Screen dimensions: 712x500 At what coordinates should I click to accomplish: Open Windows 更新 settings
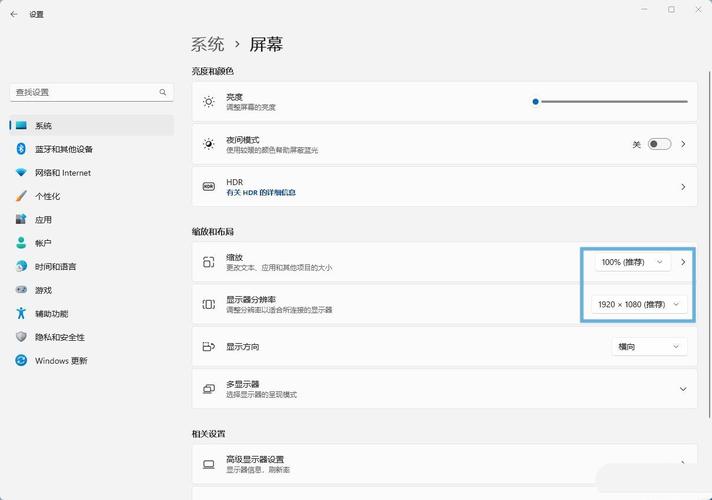(x=92, y=361)
